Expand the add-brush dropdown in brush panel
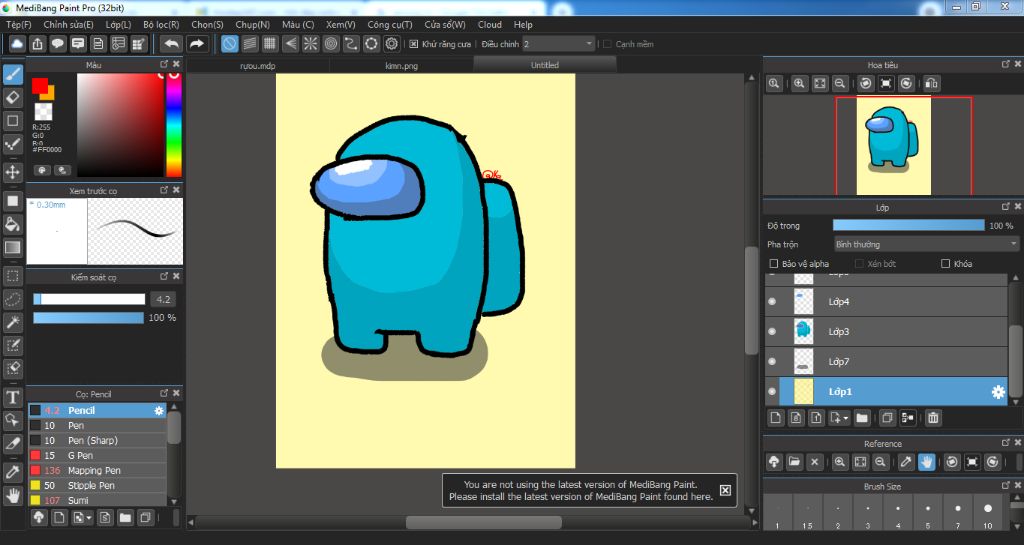Image resolution: width=1024 pixels, height=545 pixels. point(89,518)
